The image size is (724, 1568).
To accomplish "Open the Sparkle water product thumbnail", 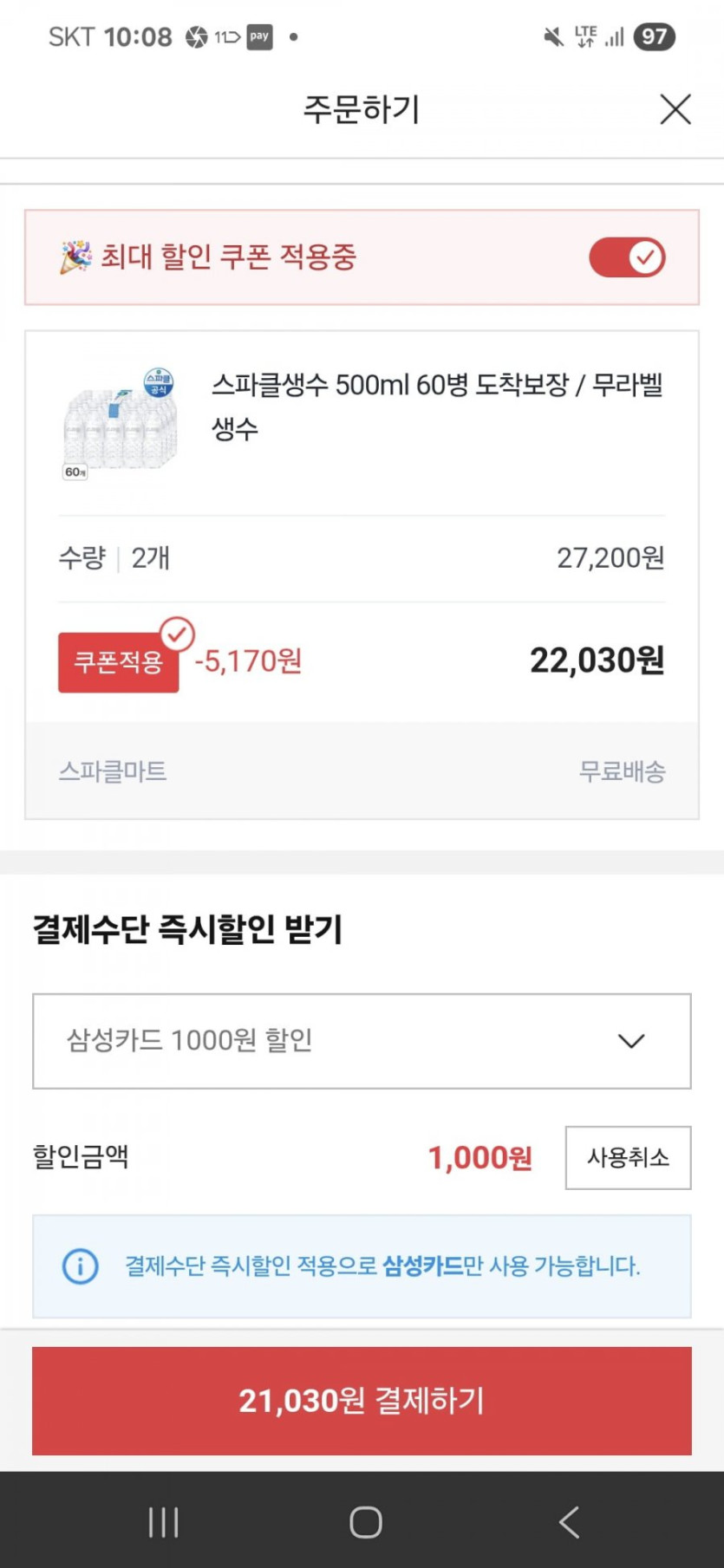I will pyautogui.click(x=119, y=424).
